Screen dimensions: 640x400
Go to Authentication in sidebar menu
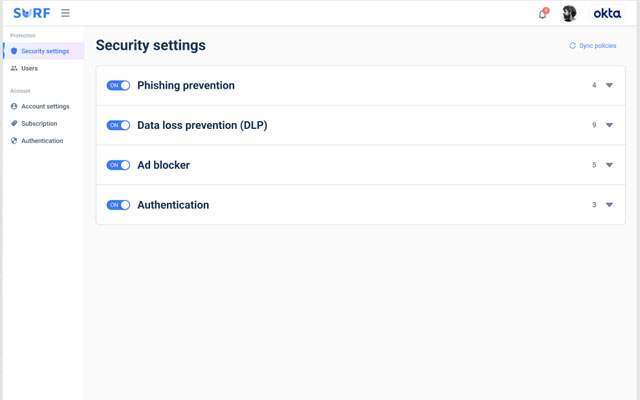click(42, 141)
